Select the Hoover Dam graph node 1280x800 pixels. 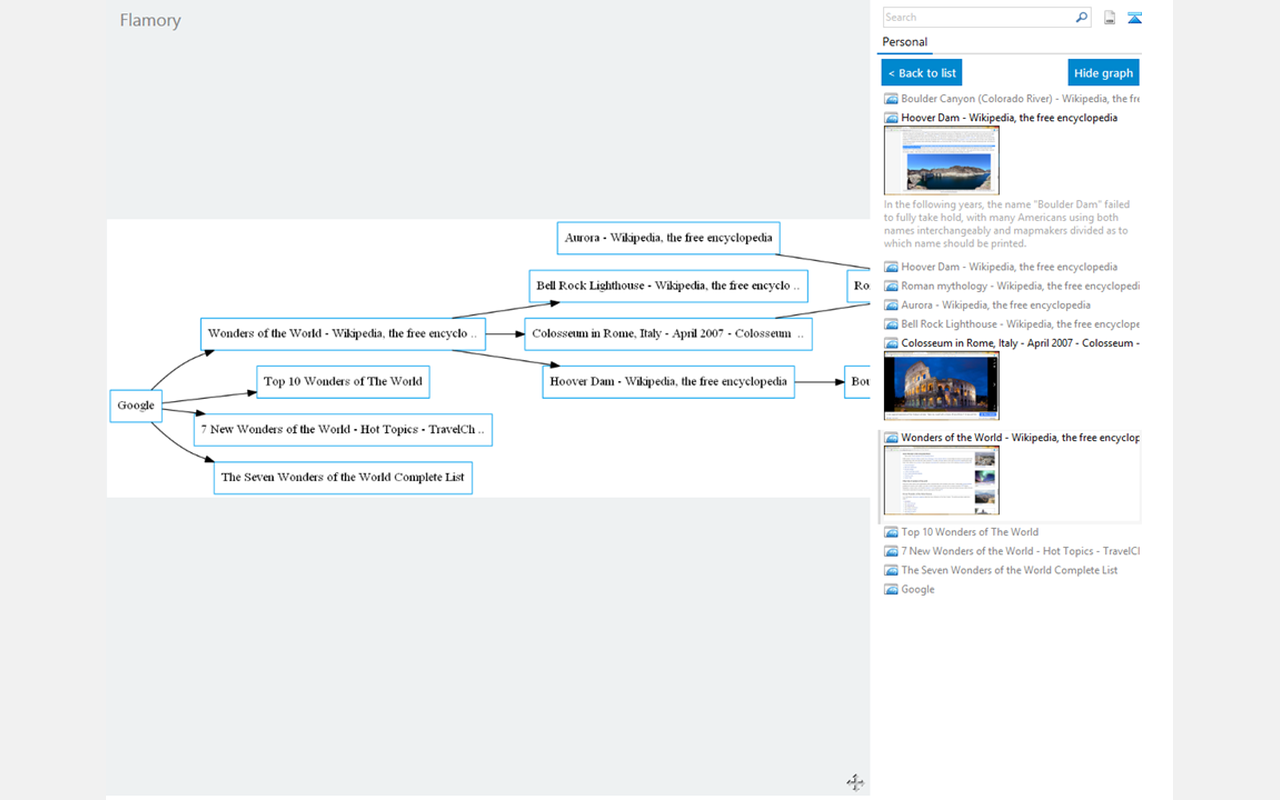668,381
